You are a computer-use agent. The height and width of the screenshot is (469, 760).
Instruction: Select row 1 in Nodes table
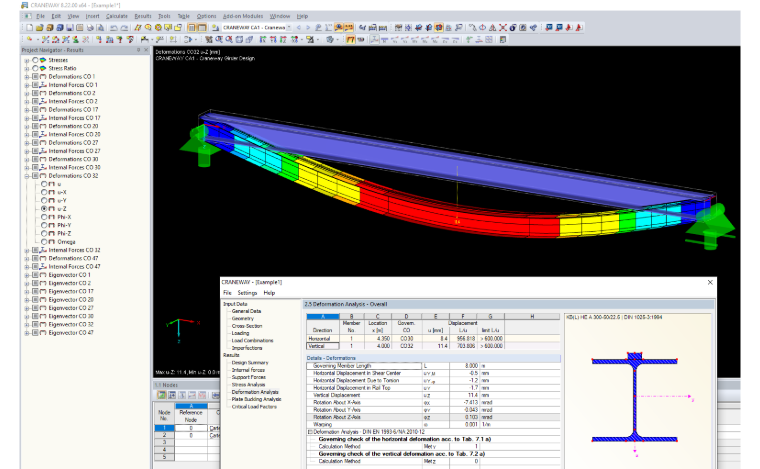coord(164,428)
